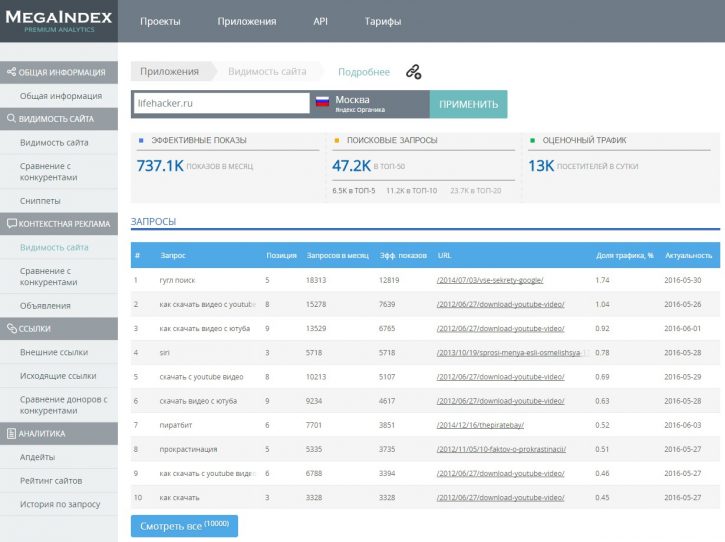Click the ССЫЛКИ section header

(59, 328)
